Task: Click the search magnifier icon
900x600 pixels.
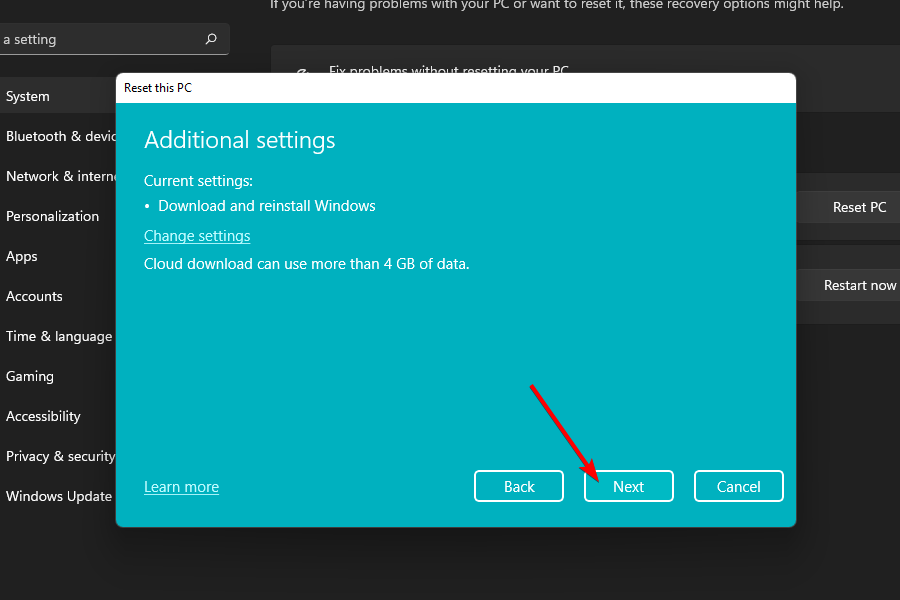Action: [211, 40]
